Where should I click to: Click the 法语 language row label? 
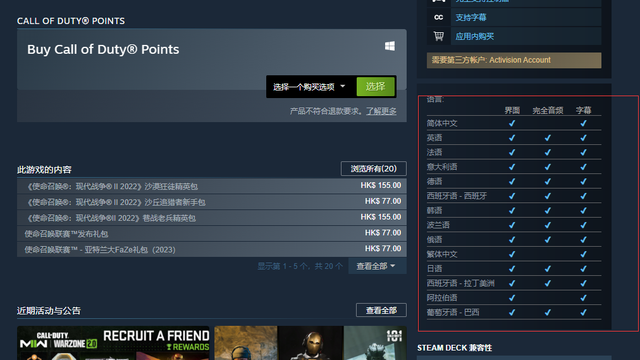click(x=434, y=152)
